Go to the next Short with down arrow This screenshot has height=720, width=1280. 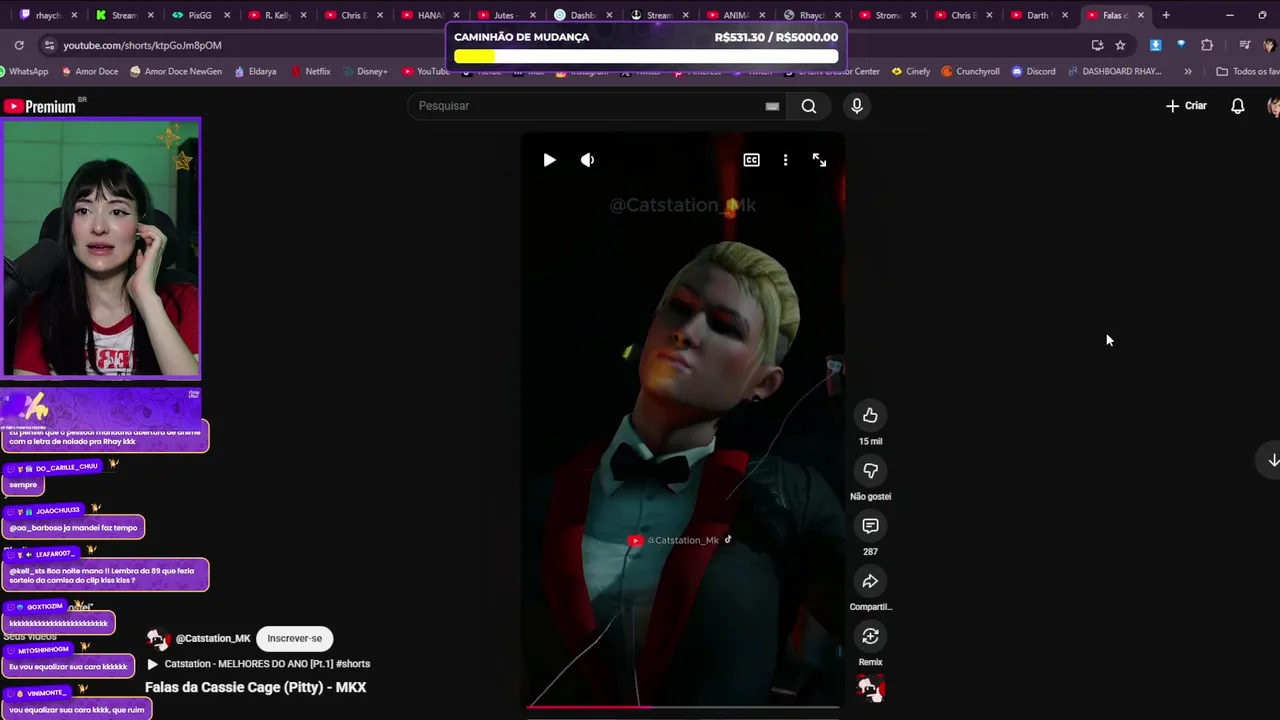coord(1272,460)
